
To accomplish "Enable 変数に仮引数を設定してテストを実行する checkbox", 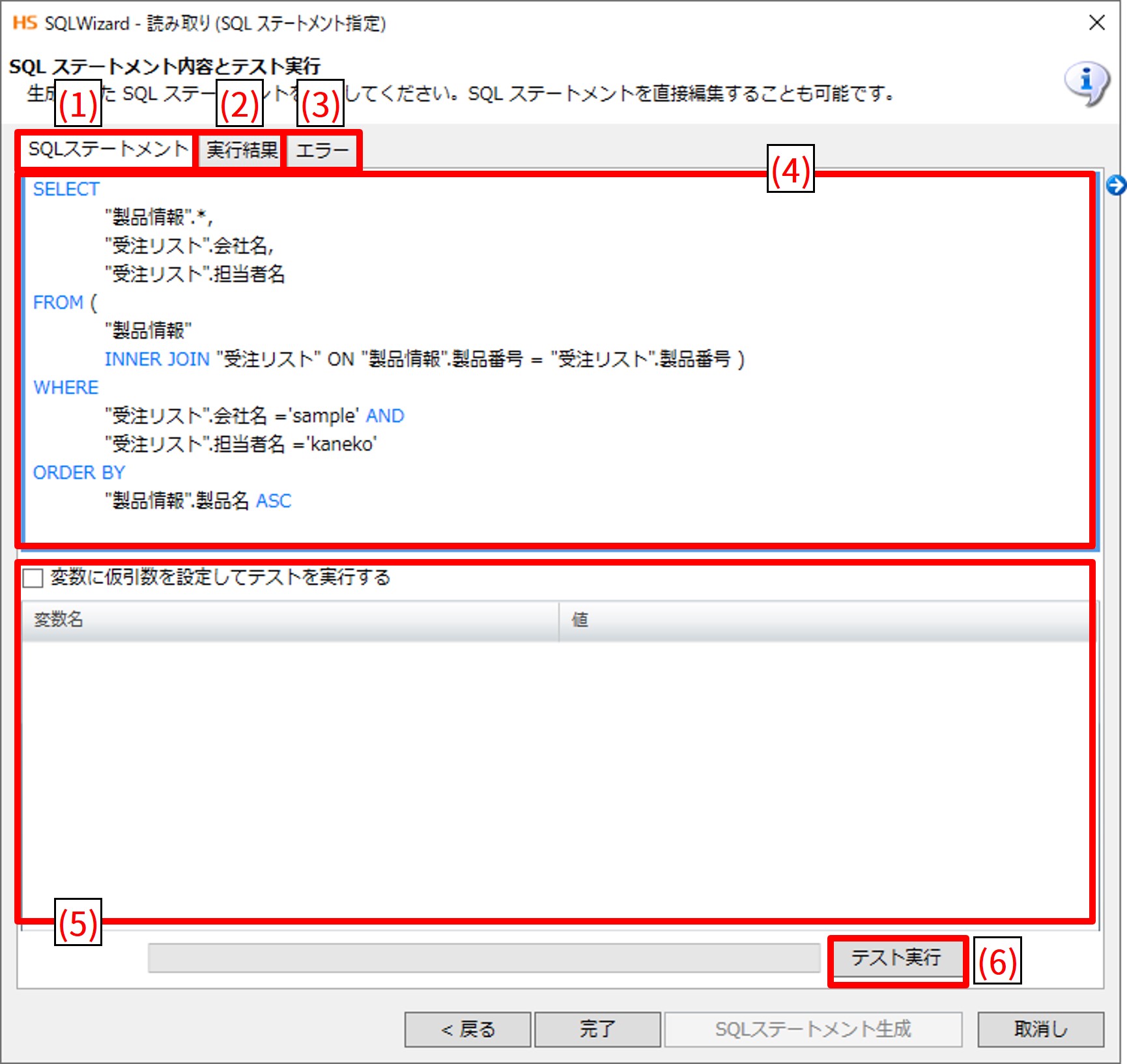I will pos(33,578).
